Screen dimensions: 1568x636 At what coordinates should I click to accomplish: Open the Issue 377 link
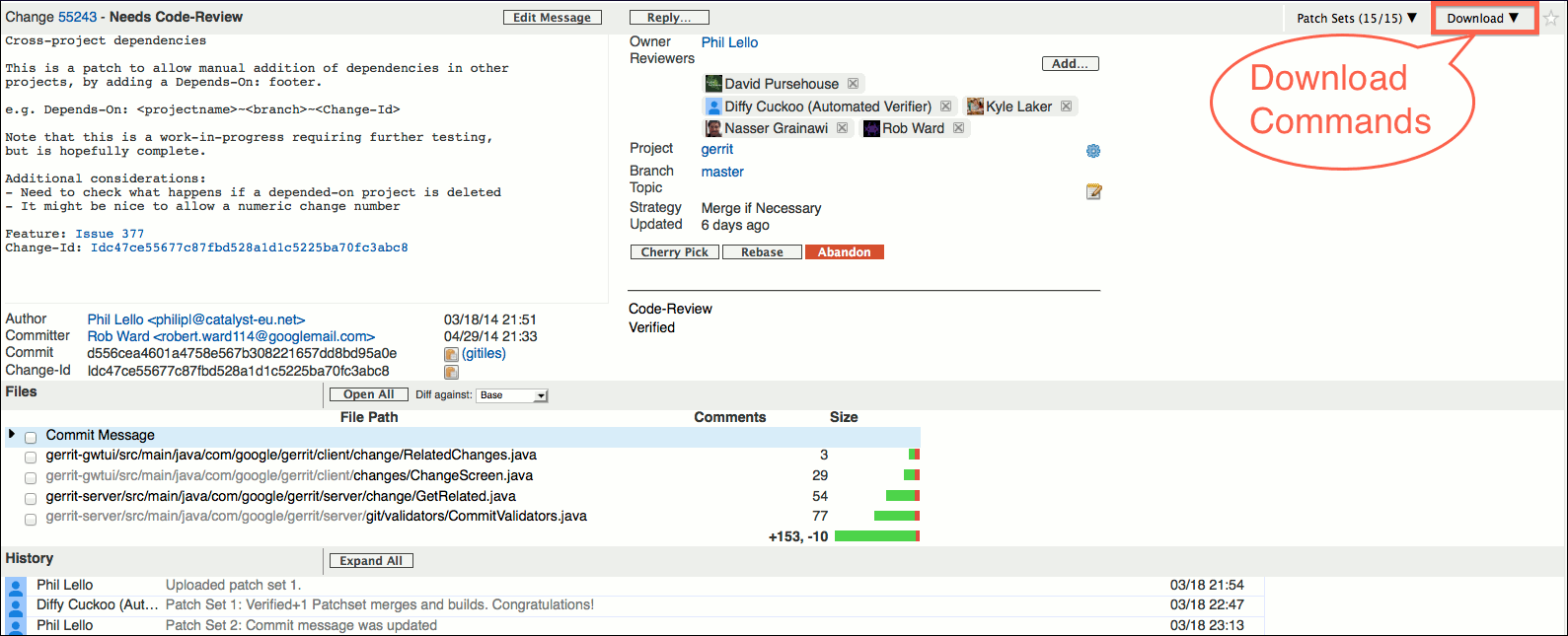110,234
